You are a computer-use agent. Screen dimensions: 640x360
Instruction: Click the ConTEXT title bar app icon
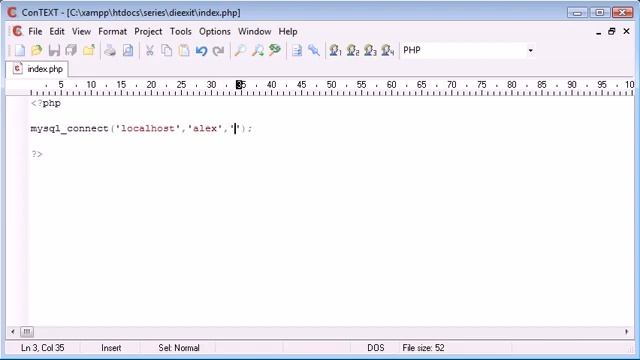tap(11, 13)
